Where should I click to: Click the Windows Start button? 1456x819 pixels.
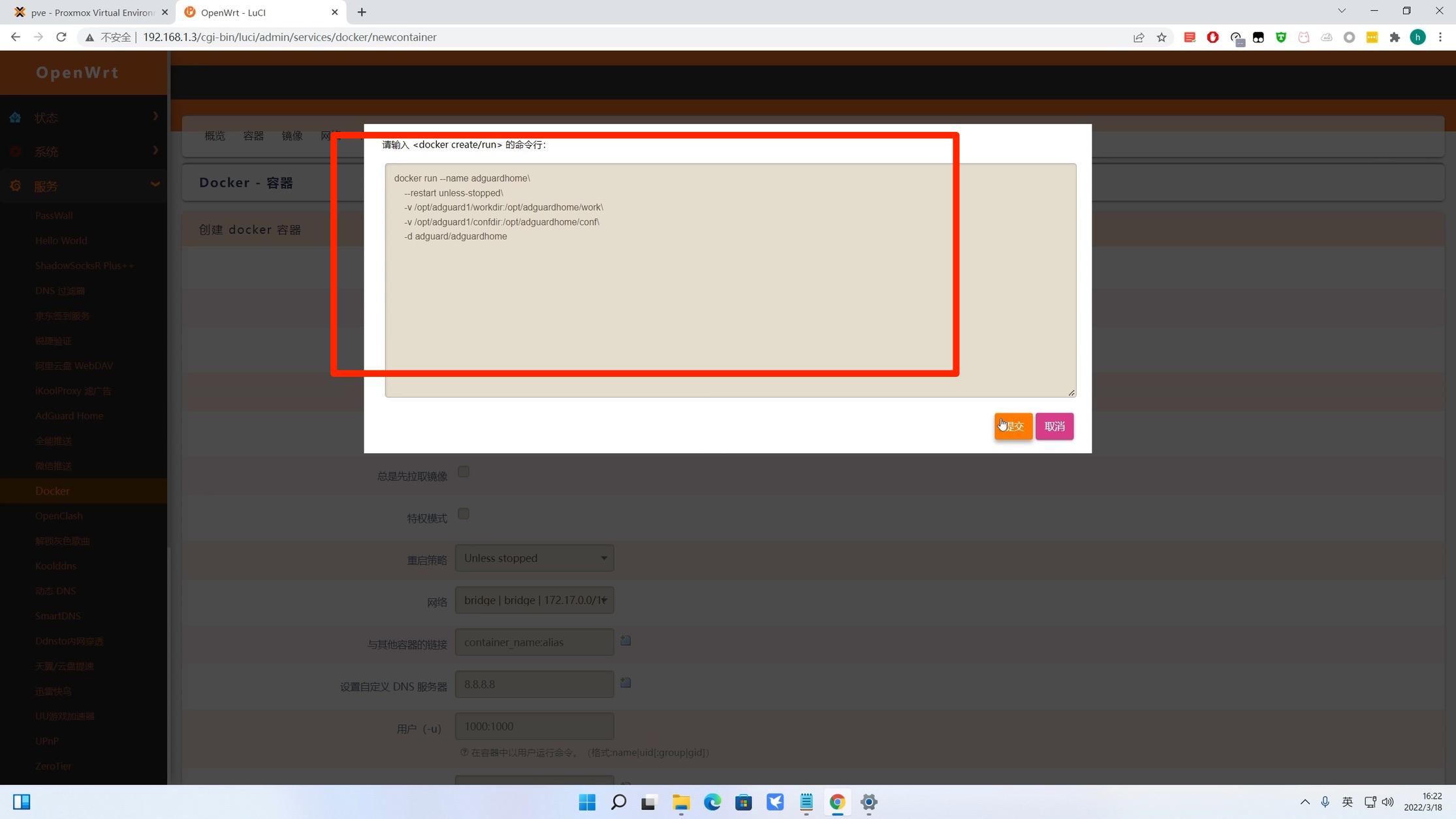587,802
